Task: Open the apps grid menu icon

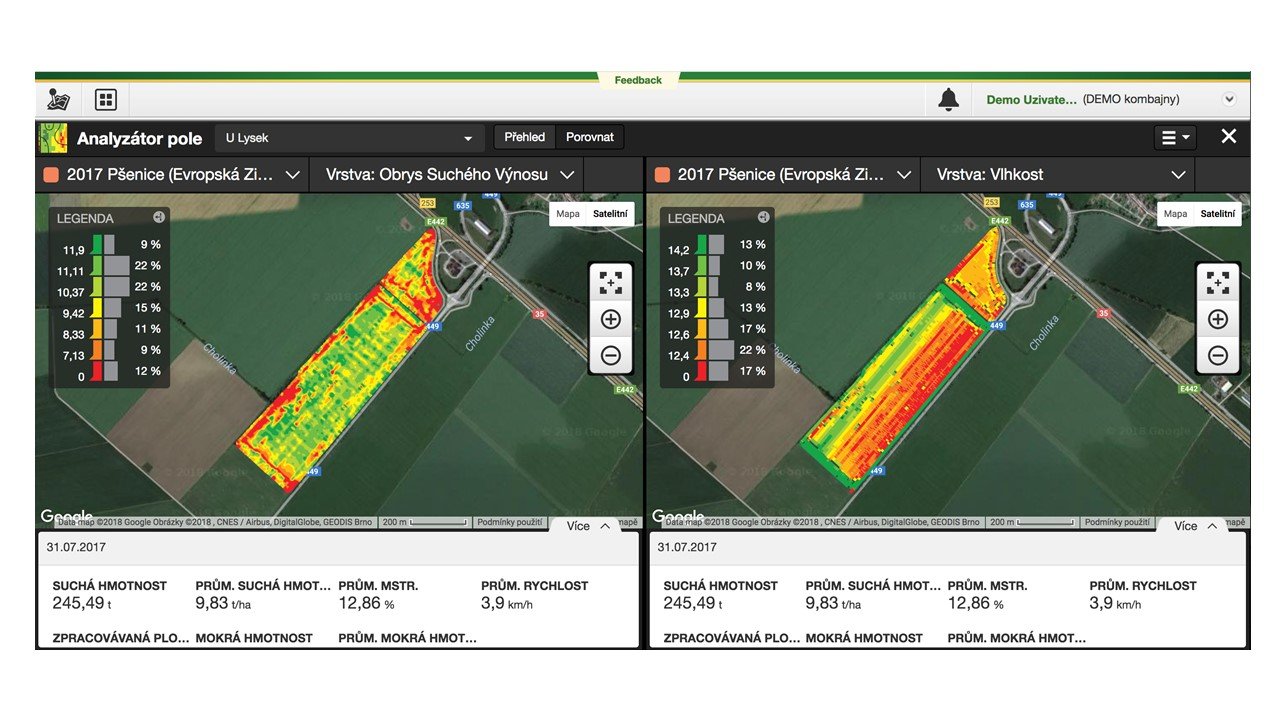Action: tap(106, 100)
